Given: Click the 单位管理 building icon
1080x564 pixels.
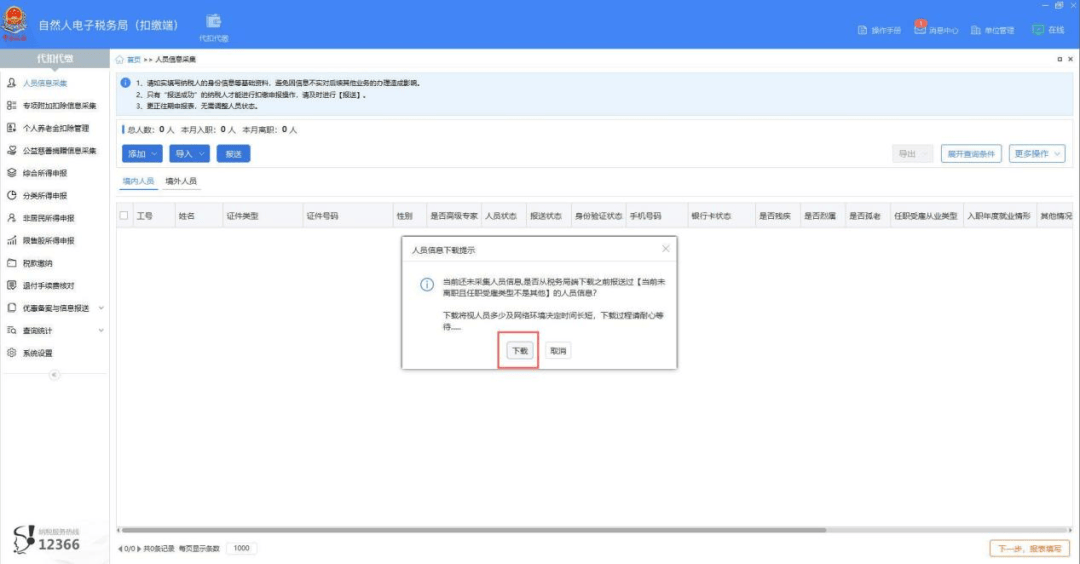Looking at the screenshot, I should [976, 30].
